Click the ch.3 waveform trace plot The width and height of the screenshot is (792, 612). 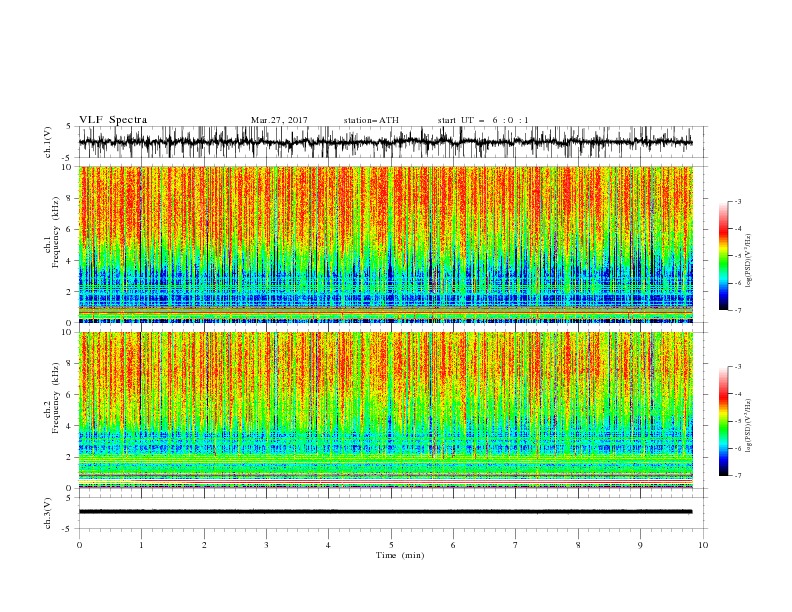coord(392,513)
